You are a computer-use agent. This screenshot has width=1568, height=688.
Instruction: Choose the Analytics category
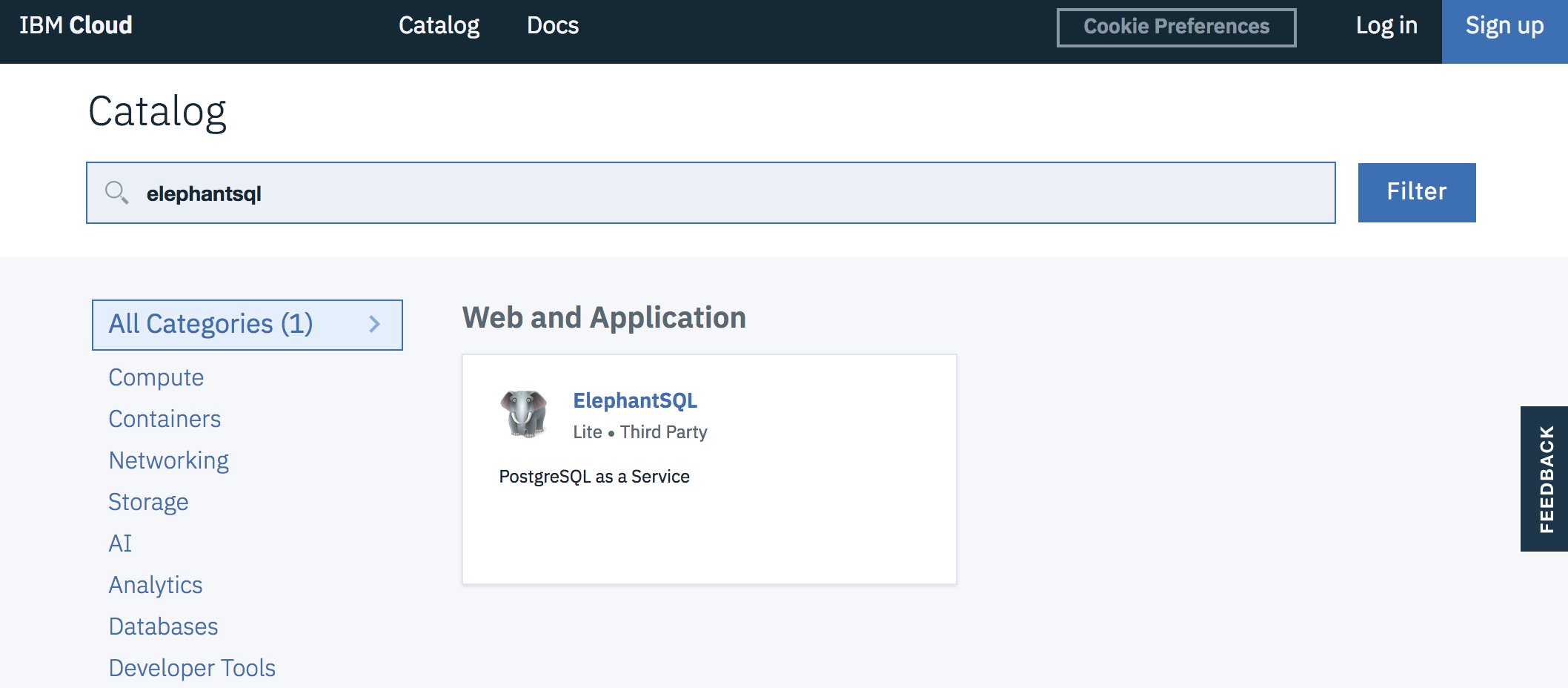click(x=155, y=585)
